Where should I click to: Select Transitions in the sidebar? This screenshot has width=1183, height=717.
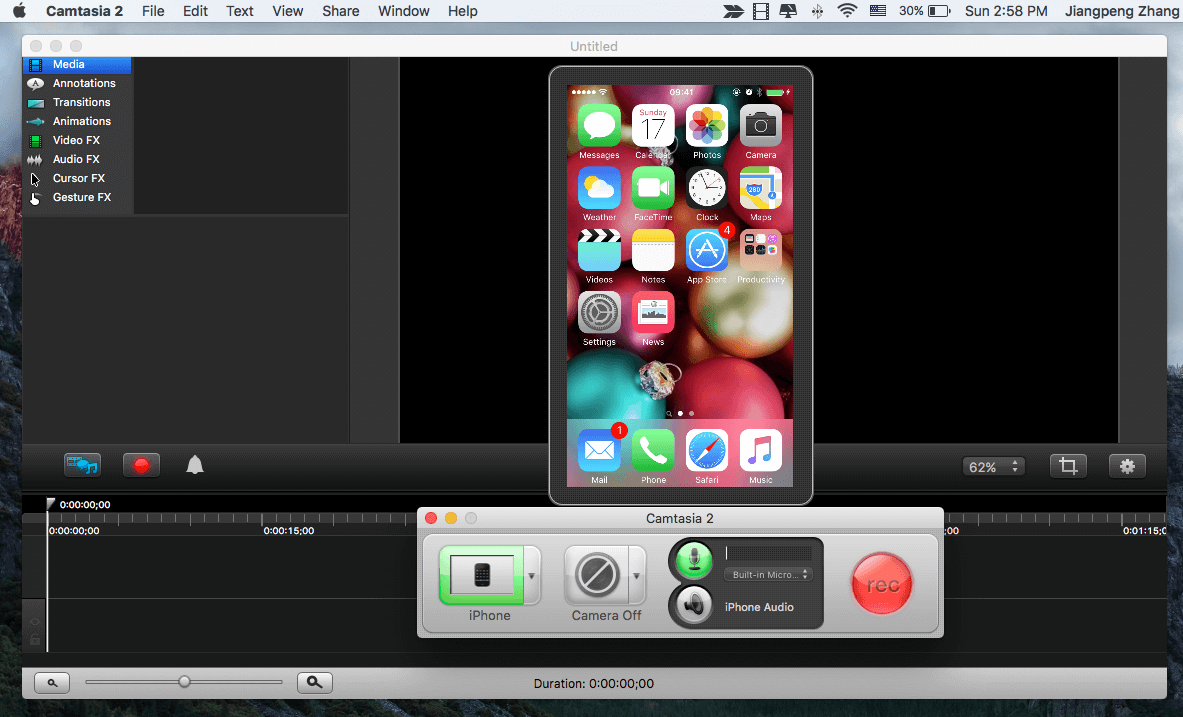click(x=81, y=102)
